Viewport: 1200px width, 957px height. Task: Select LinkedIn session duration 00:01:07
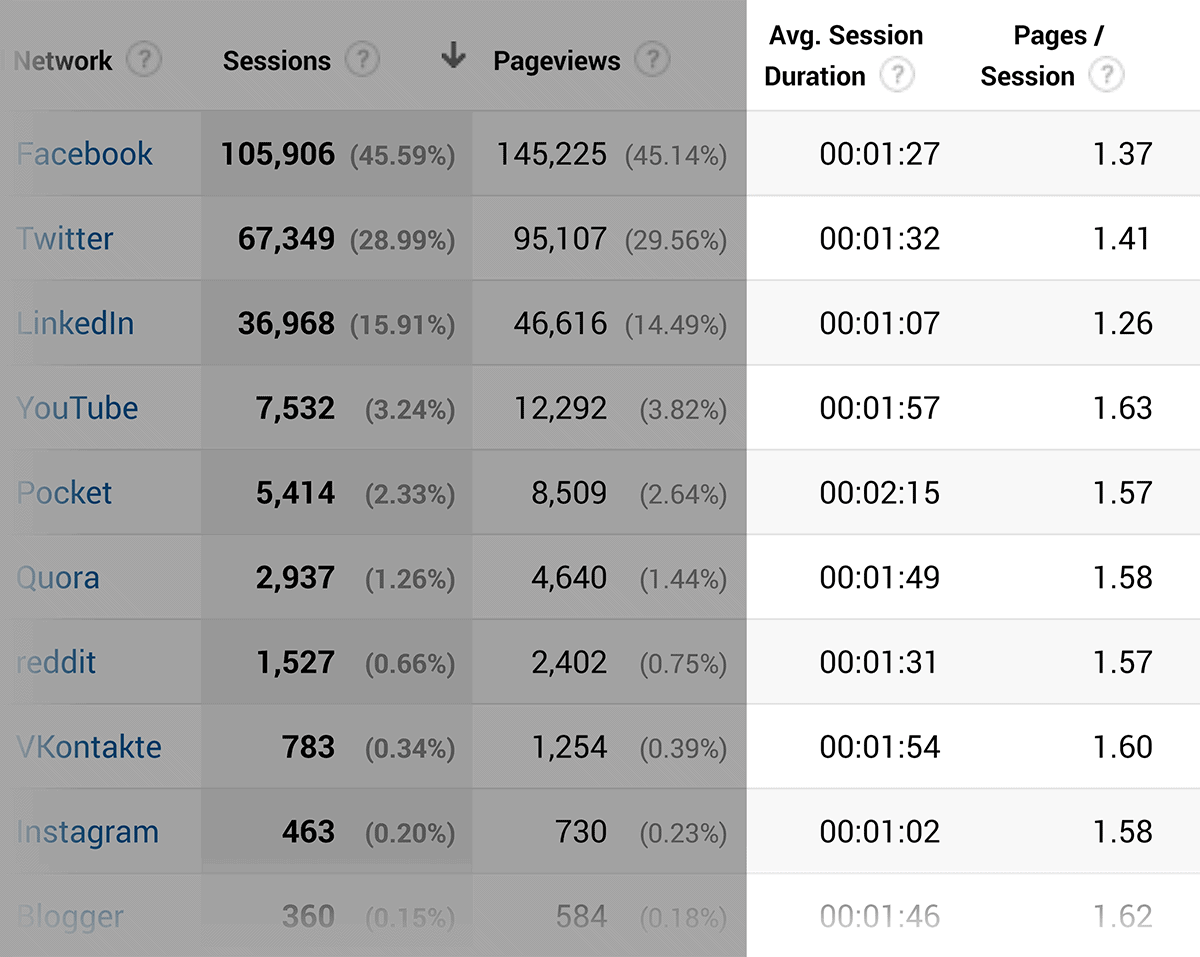tap(879, 324)
